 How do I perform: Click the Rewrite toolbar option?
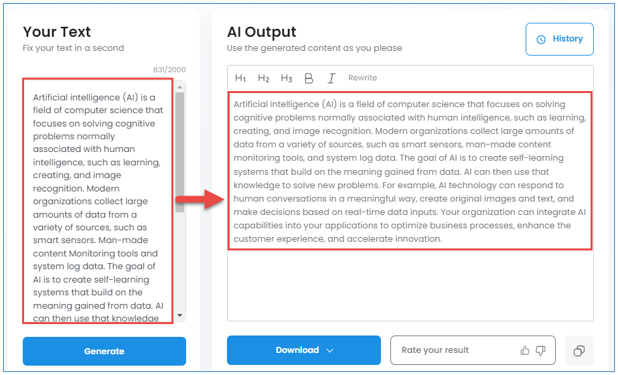click(x=363, y=78)
